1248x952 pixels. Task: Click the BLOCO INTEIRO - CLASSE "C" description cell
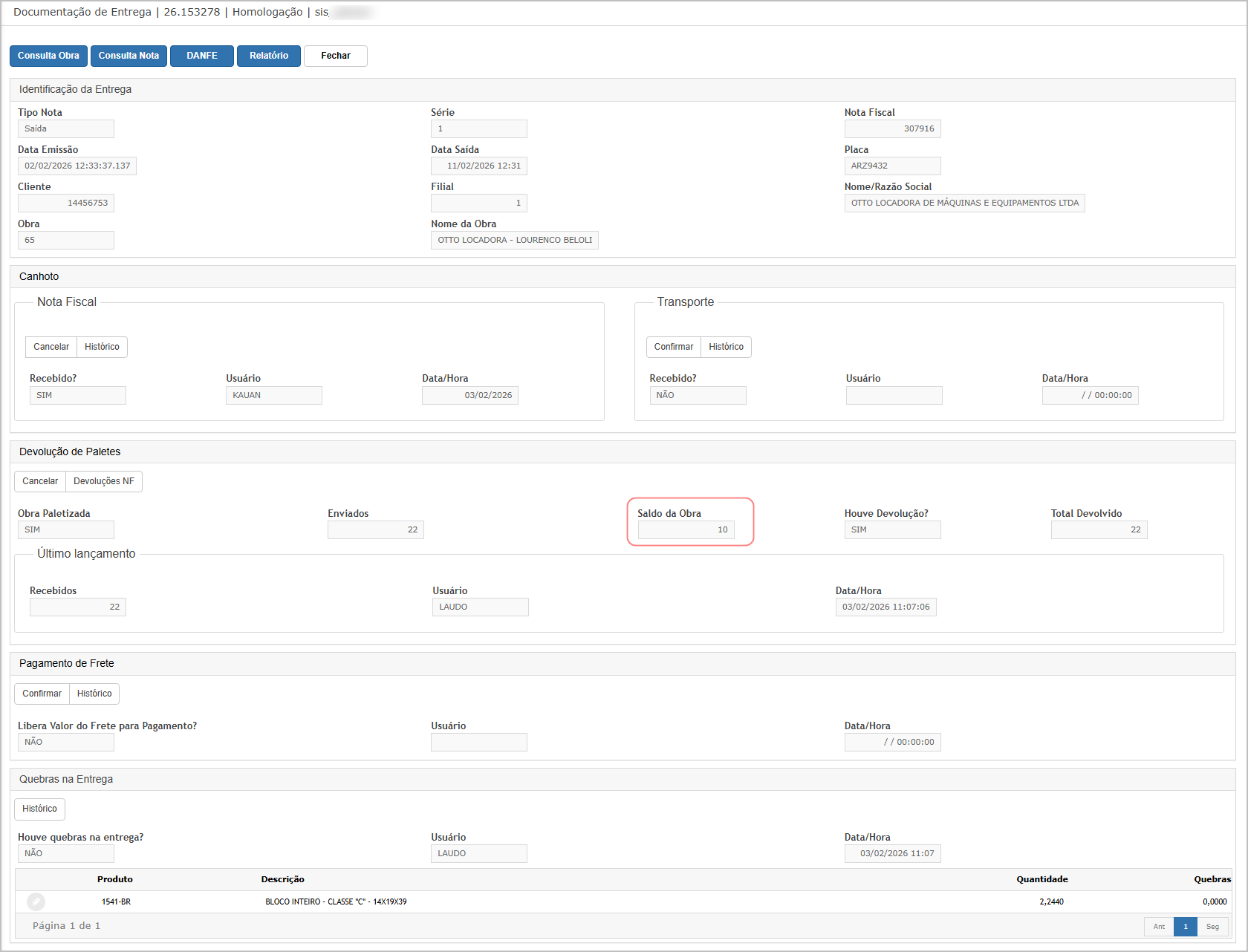tap(336, 902)
